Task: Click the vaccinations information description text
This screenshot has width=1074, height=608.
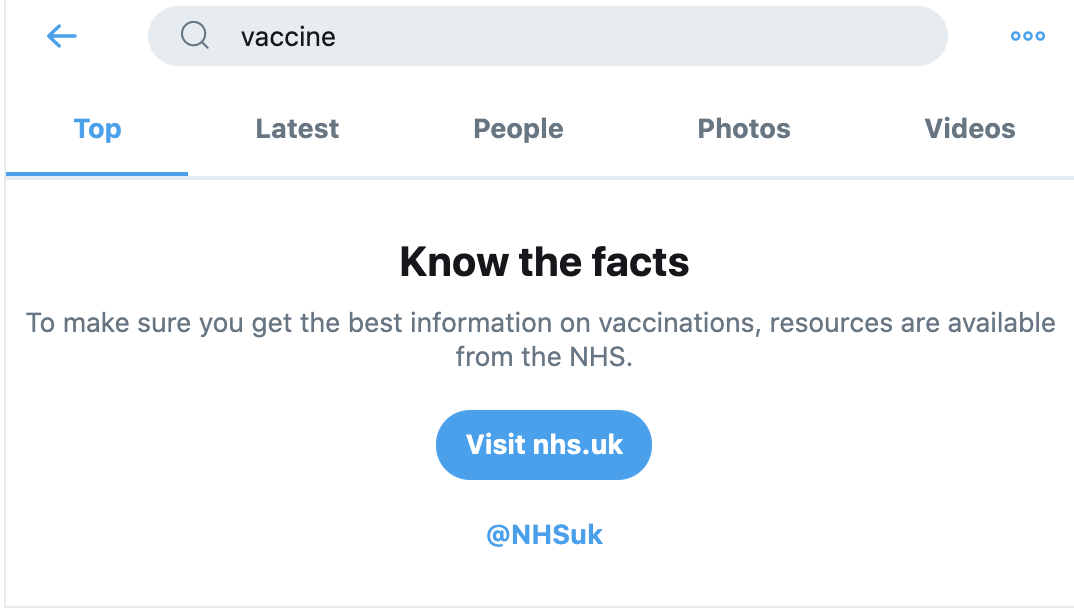Action: [x=540, y=324]
